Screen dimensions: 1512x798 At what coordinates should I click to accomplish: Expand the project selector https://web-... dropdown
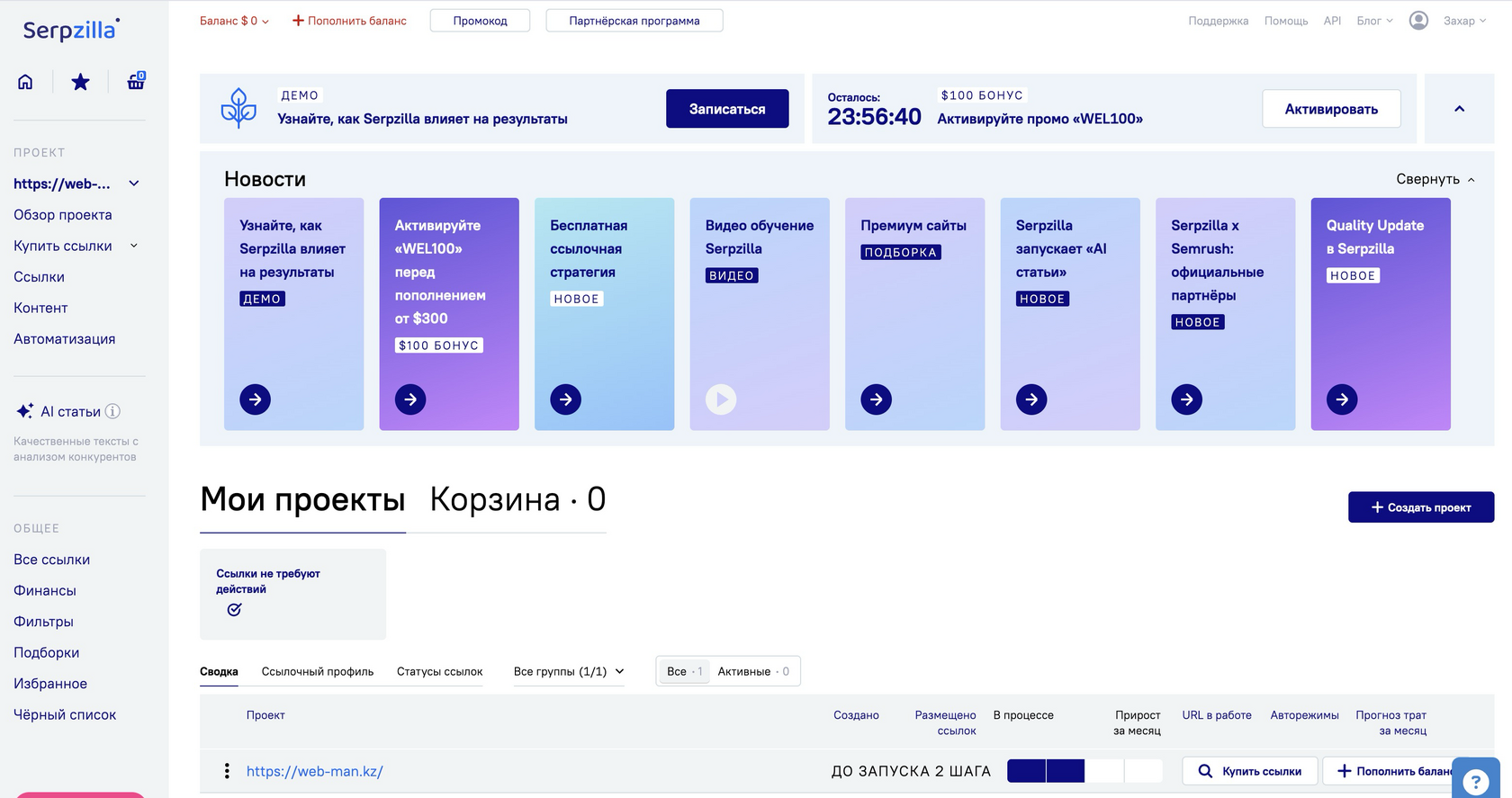click(76, 184)
